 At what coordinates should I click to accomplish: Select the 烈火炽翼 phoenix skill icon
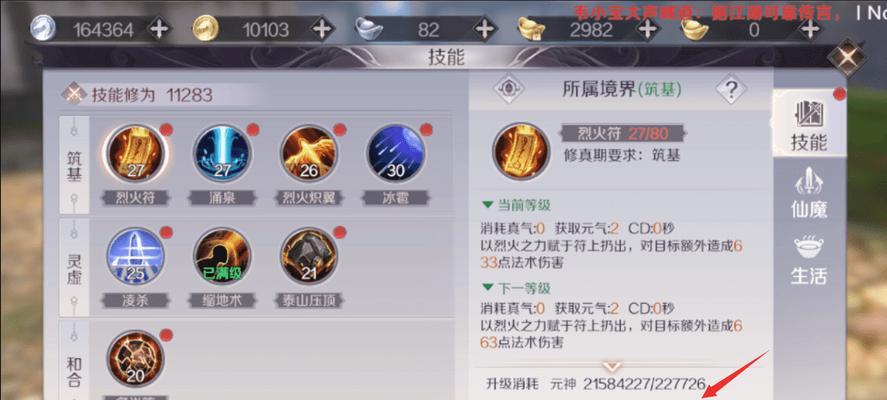[309, 153]
